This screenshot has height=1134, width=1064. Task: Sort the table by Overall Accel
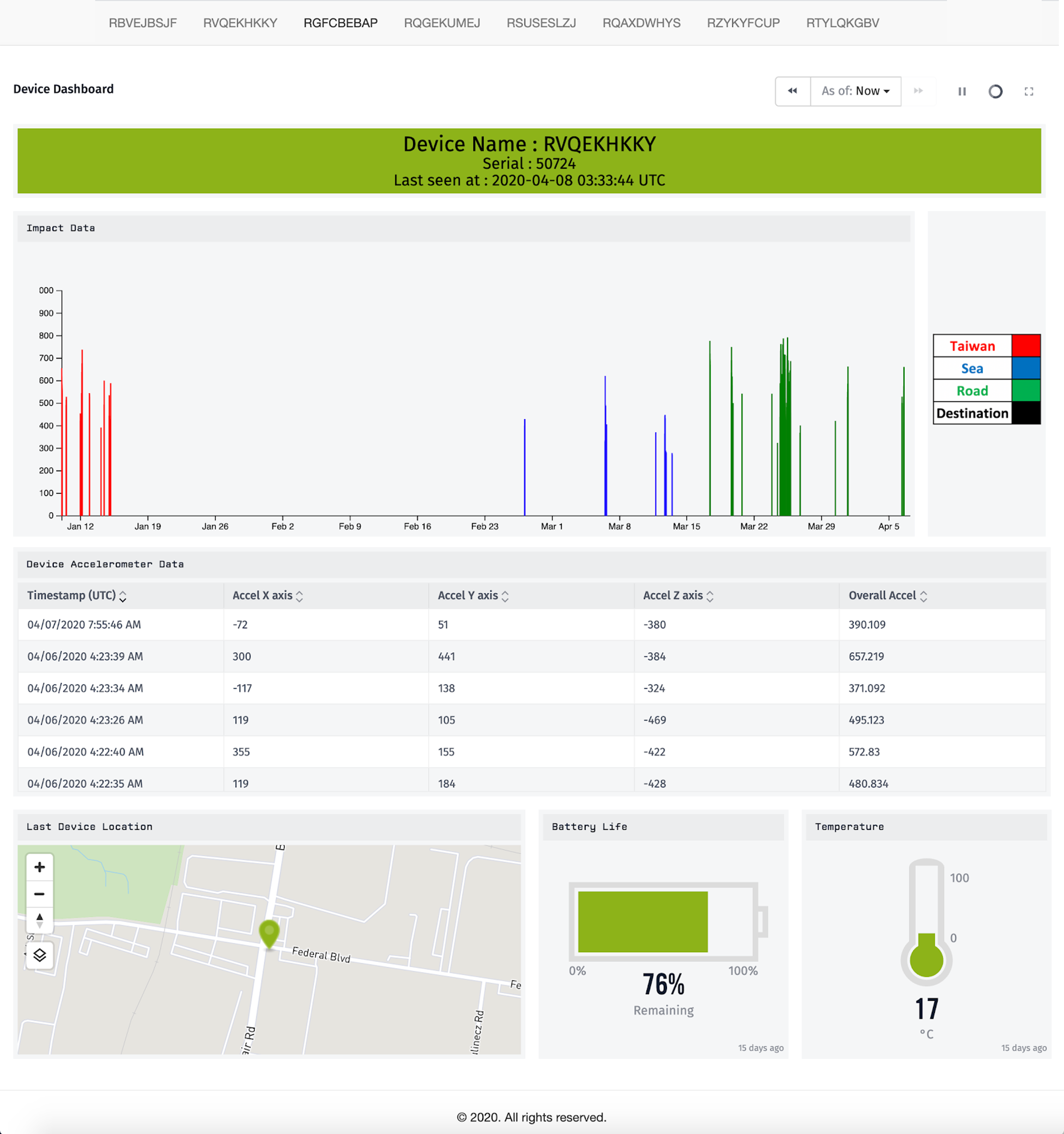924,596
